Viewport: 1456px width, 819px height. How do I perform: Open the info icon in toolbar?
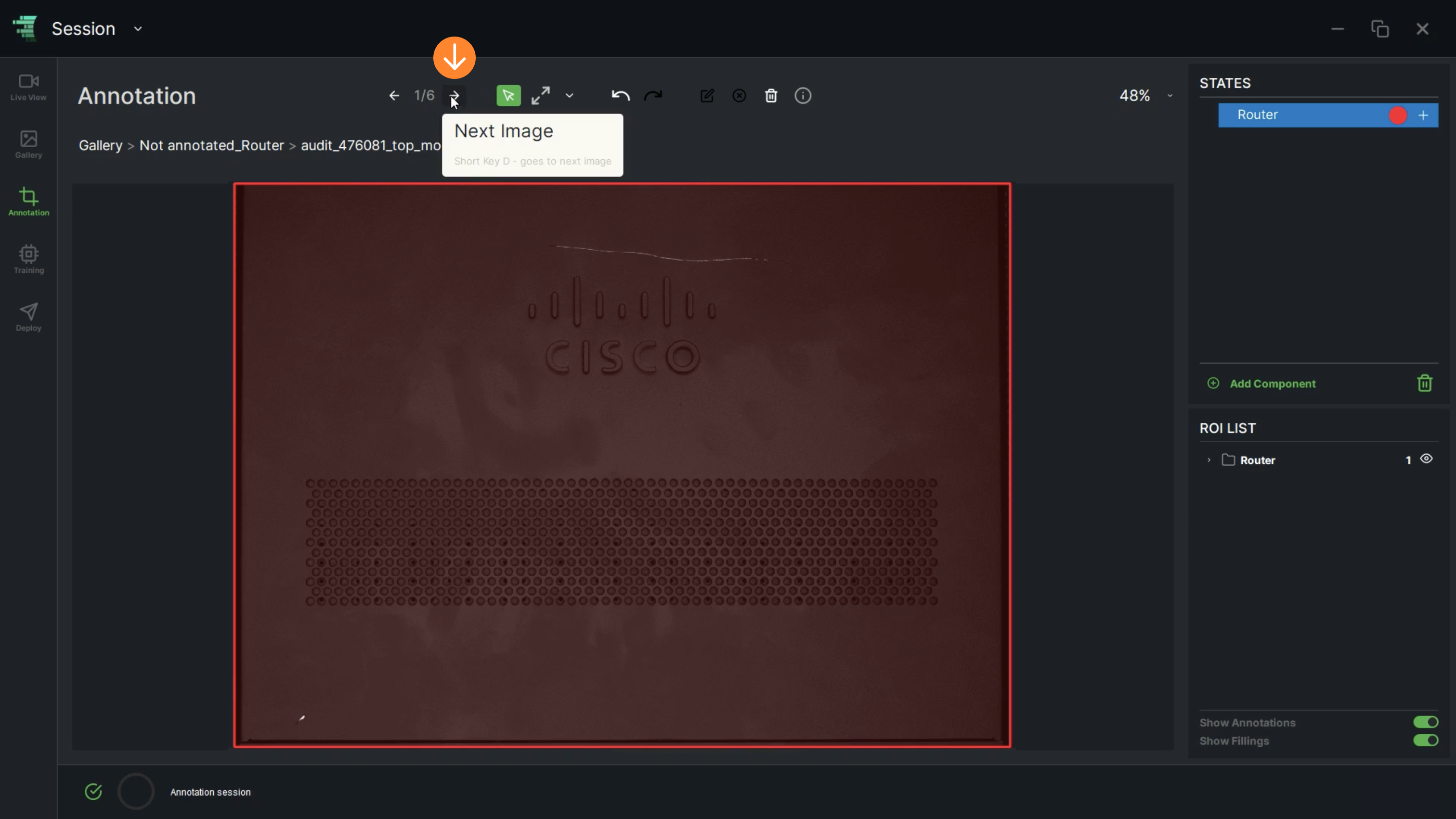(x=803, y=96)
